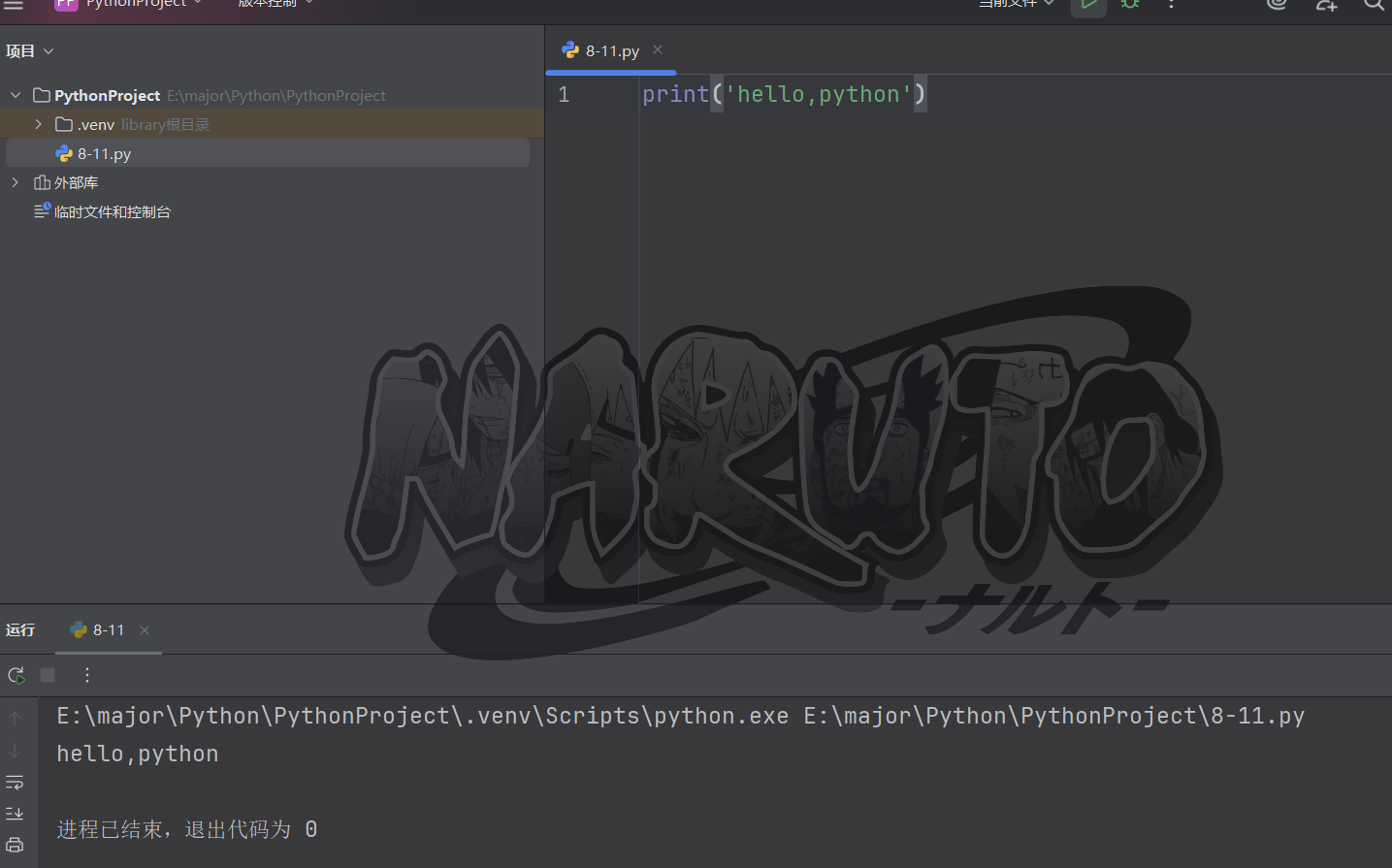Rerun the 8-11 script from Run panel

[16, 675]
